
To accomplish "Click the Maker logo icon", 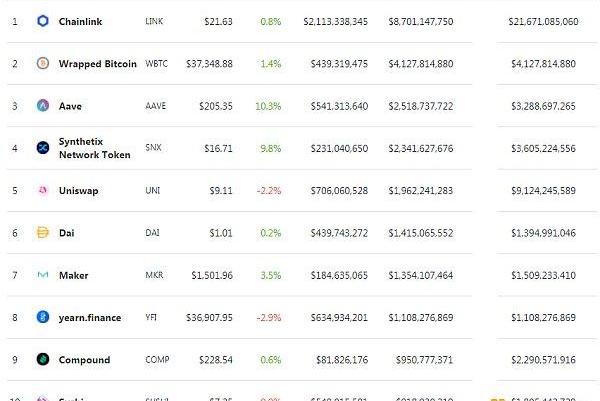I will click(43, 274).
